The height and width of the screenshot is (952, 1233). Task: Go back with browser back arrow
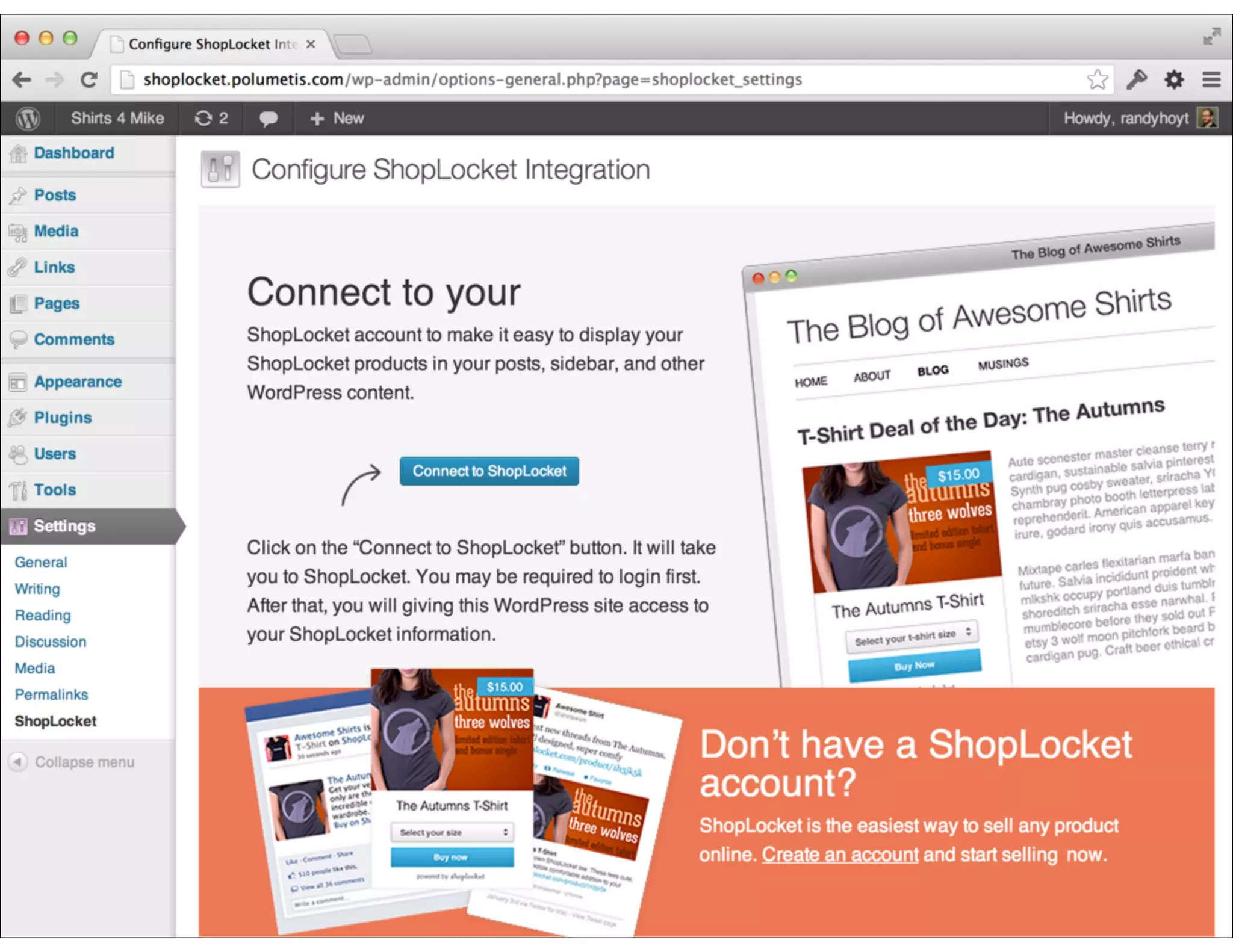click(22, 79)
